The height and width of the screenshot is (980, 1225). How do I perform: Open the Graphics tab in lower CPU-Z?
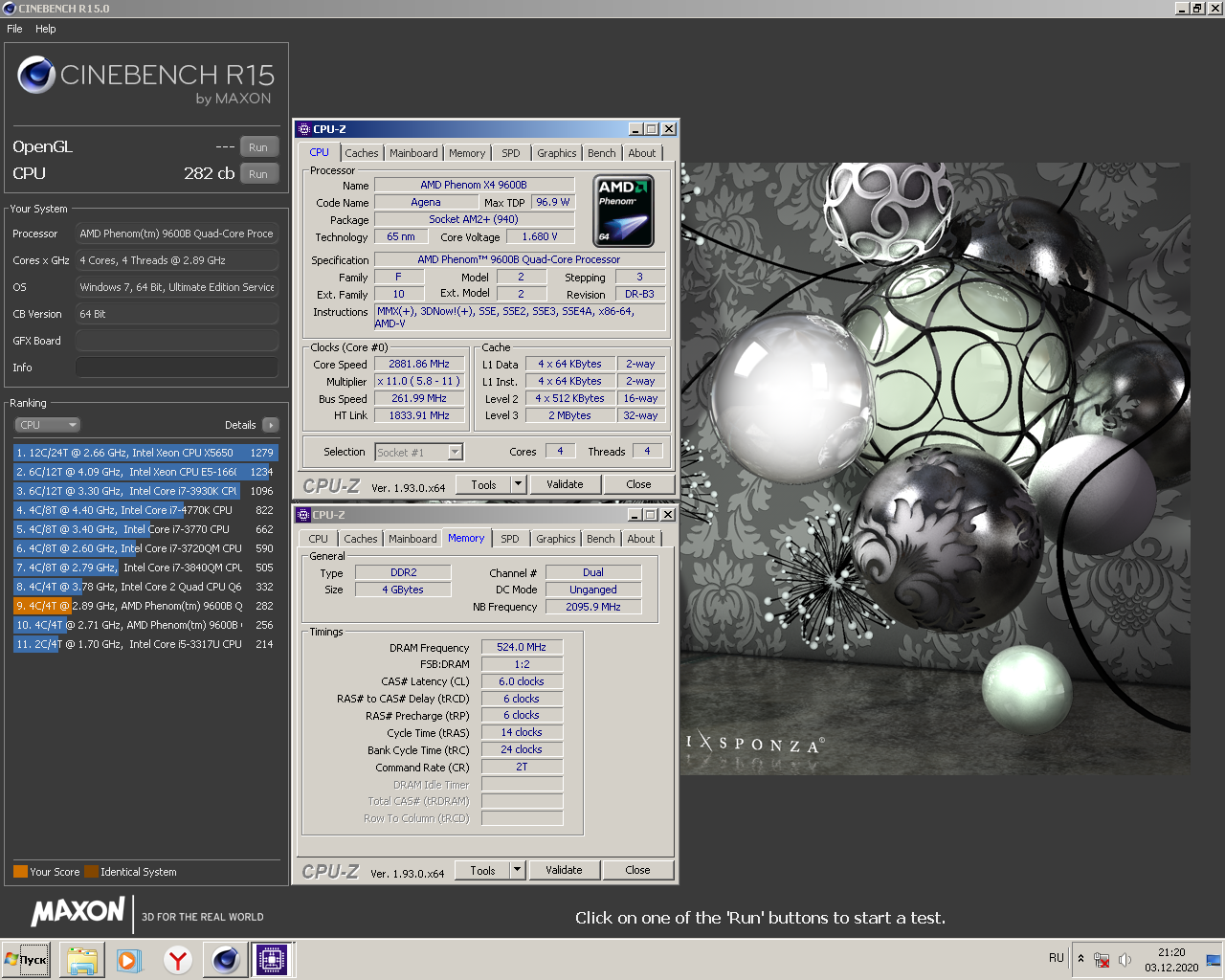click(556, 539)
